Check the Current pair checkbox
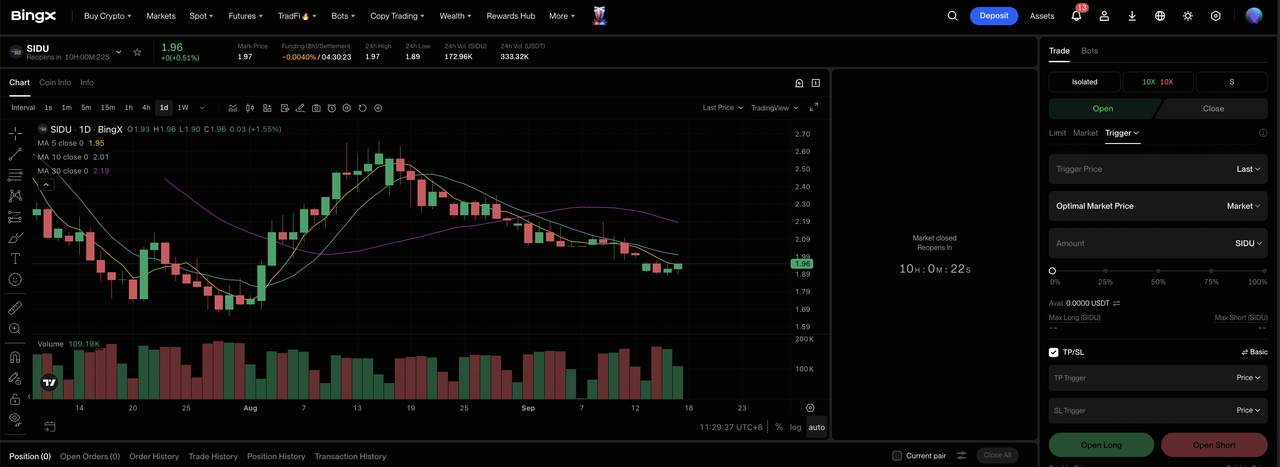This screenshot has width=1280, height=467. 897,456
